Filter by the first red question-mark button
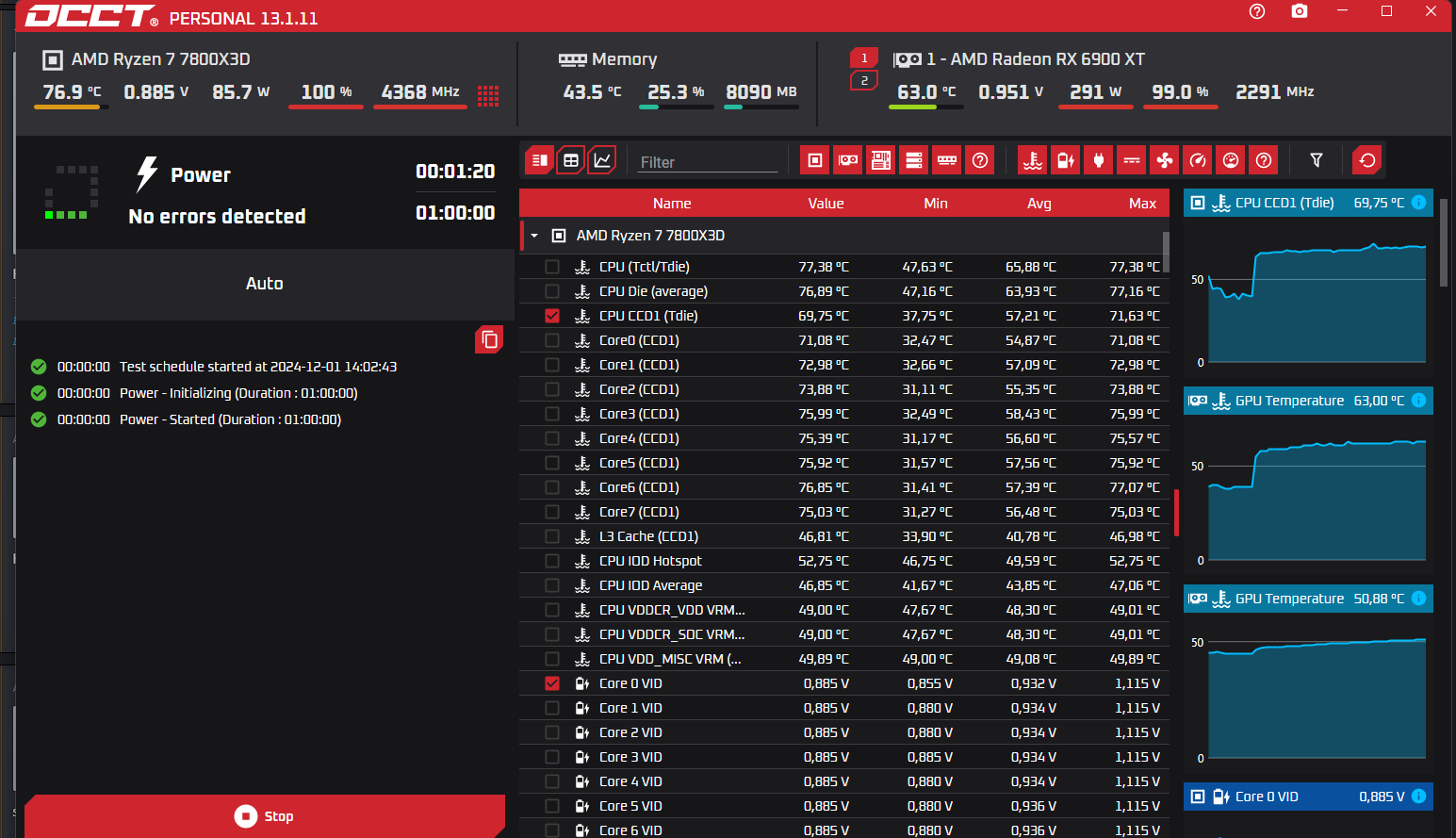Image resolution: width=1456 pixels, height=838 pixels. pos(980,160)
